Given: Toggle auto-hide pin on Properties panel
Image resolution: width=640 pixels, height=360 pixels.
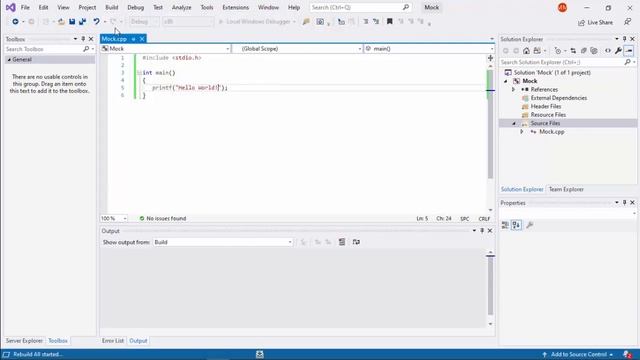Looking at the screenshot, I should click(x=624, y=202).
